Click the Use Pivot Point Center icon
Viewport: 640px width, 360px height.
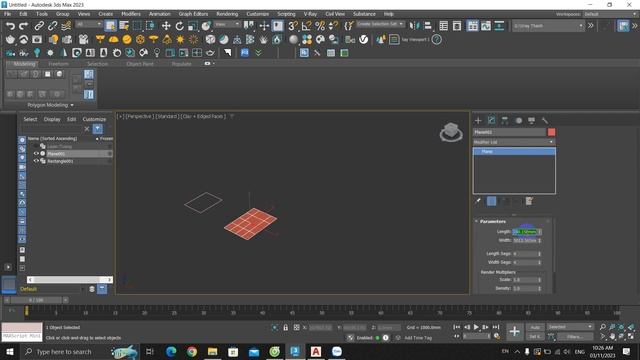click(x=249, y=26)
